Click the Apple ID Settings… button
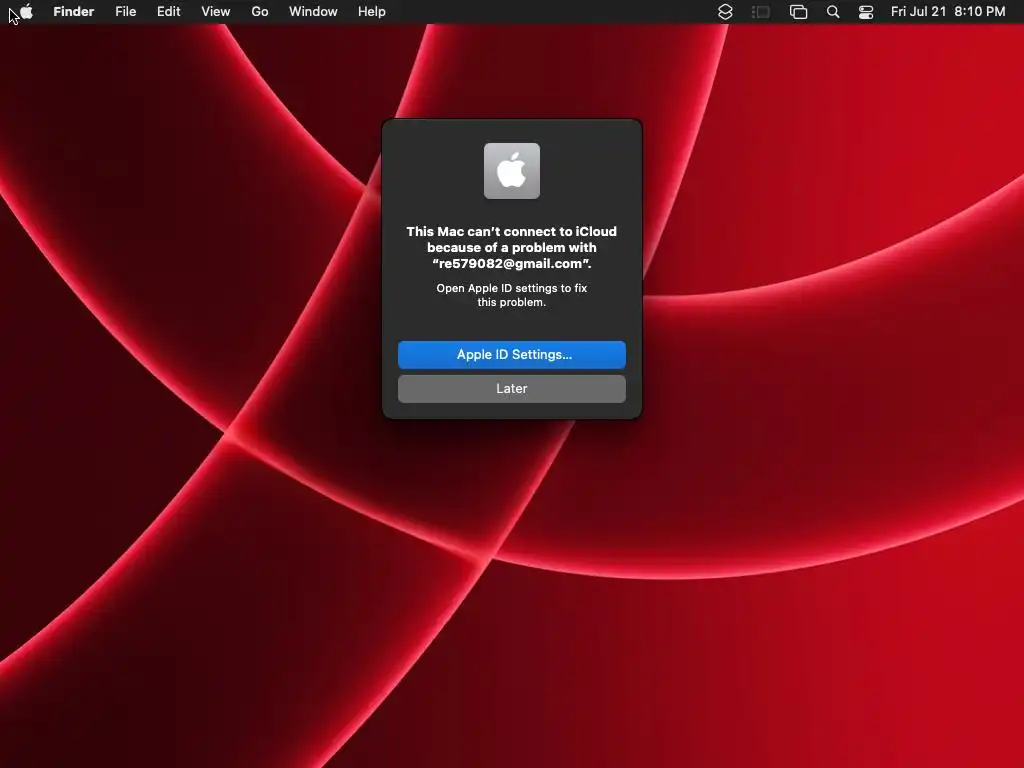Image resolution: width=1024 pixels, height=768 pixels. [512, 355]
